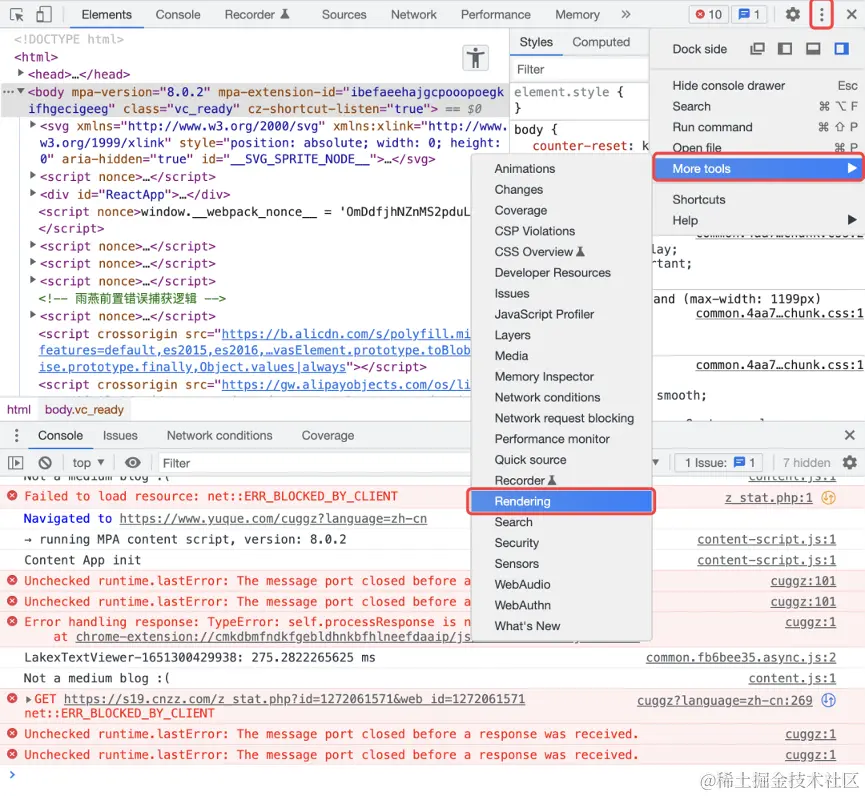The width and height of the screenshot is (866, 797).
Task: Open the three-dot customize DevTools menu
Action: tap(821, 14)
